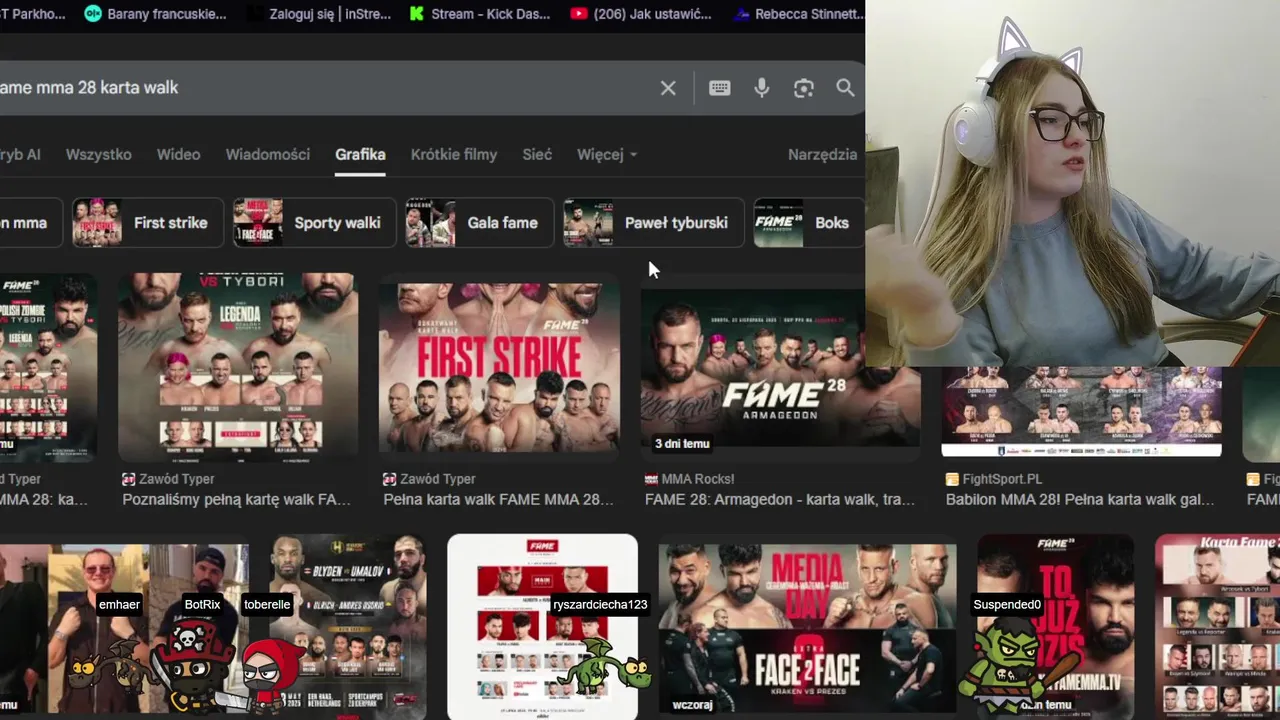Filter images by Paweł tyburski chip
This screenshot has width=1280, height=720.
pos(653,222)
